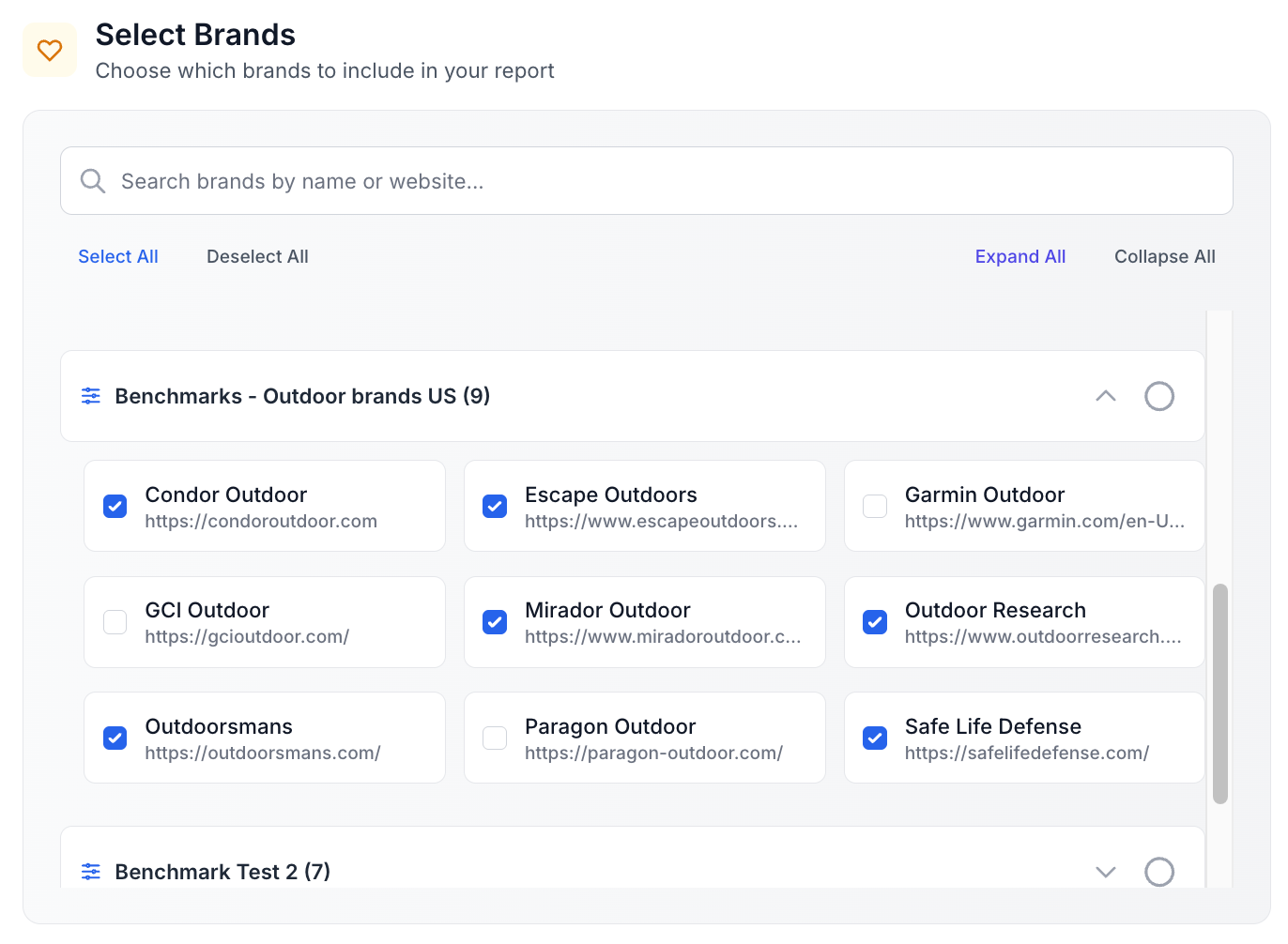
Task: Click the Paragon Outdoor brand name
Action: 610,726
